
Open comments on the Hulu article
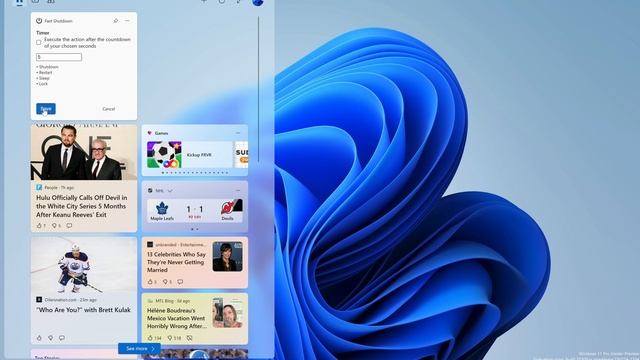click(x=69, y=225)
